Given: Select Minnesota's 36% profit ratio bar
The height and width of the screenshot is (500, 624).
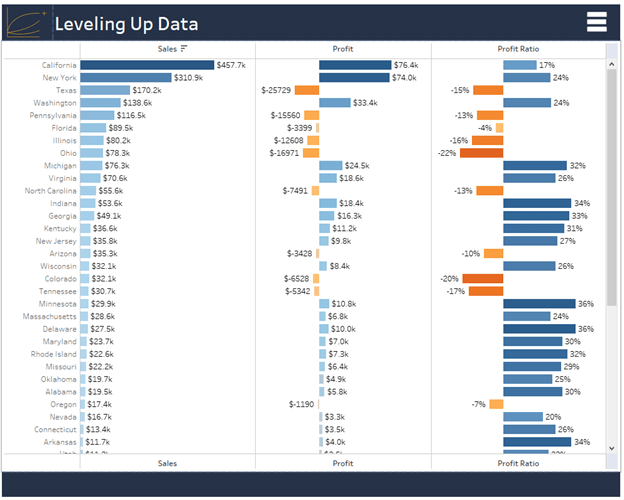Looking at the screenshot, I should click(x=539, y=304).
